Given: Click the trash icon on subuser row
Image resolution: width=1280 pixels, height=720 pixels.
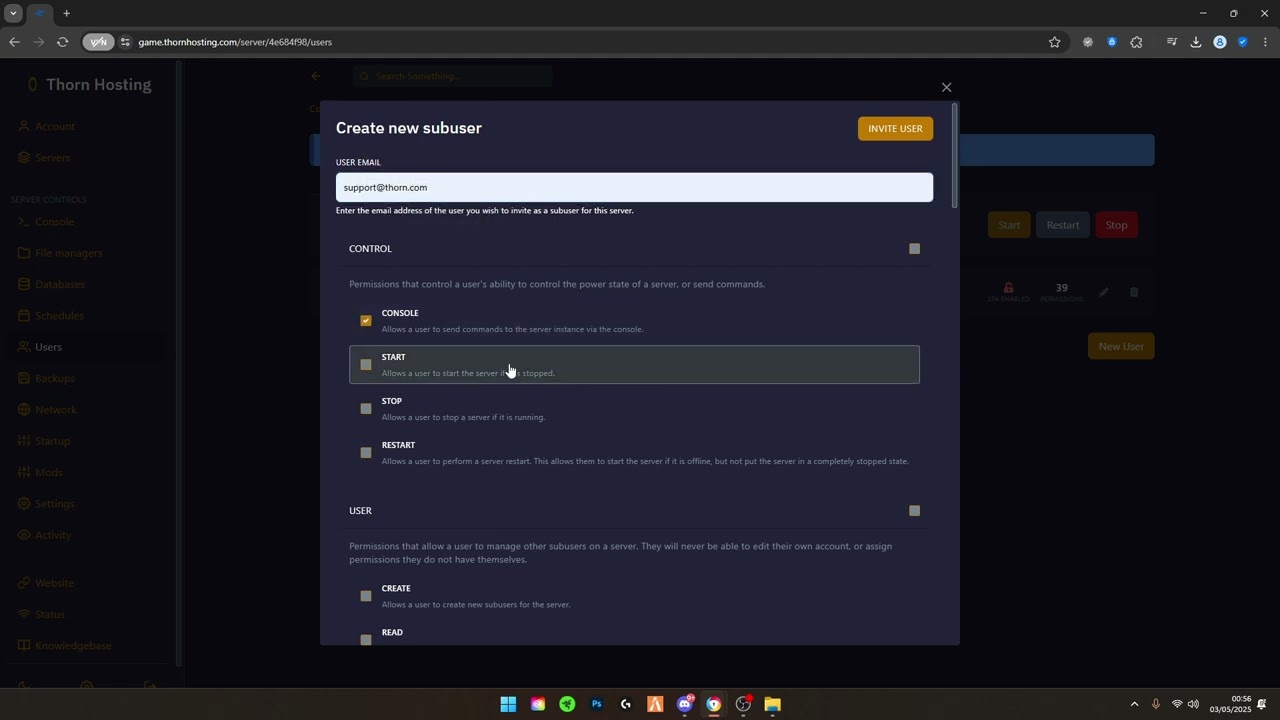Looking at the screenshot, I should coord(1134,292).
